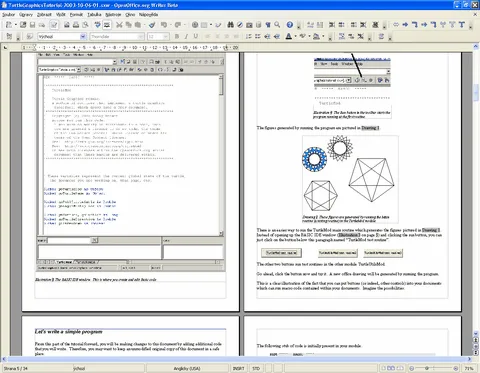Image resolution: width=480 pixels, height=373 pixels.
Task: Open the Tabulka menu
Action: 94,14
